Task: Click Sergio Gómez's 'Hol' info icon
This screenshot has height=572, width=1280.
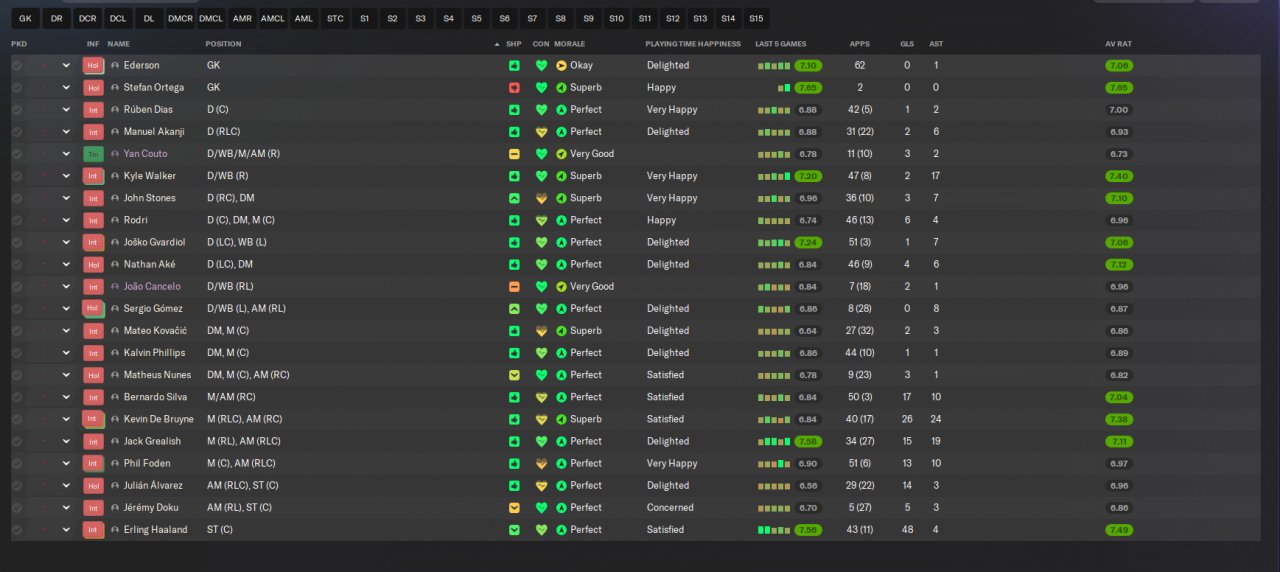Action: [x=93, y=309]
